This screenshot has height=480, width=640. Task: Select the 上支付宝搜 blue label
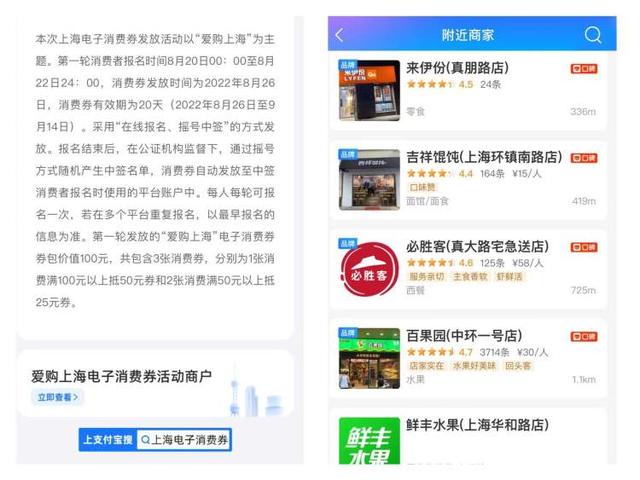point(108,440)
